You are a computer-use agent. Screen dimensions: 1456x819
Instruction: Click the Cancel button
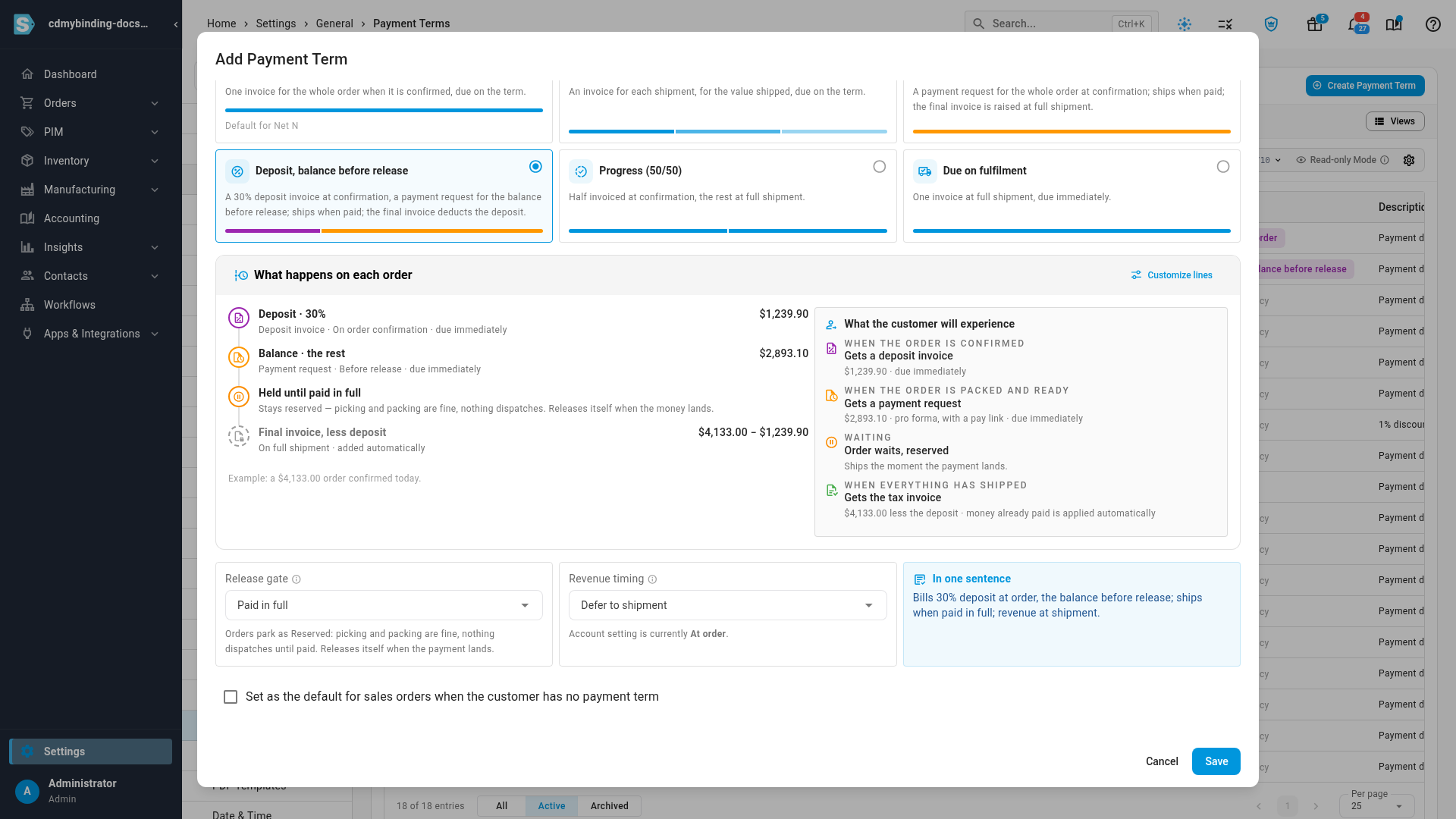[1162, 761]
